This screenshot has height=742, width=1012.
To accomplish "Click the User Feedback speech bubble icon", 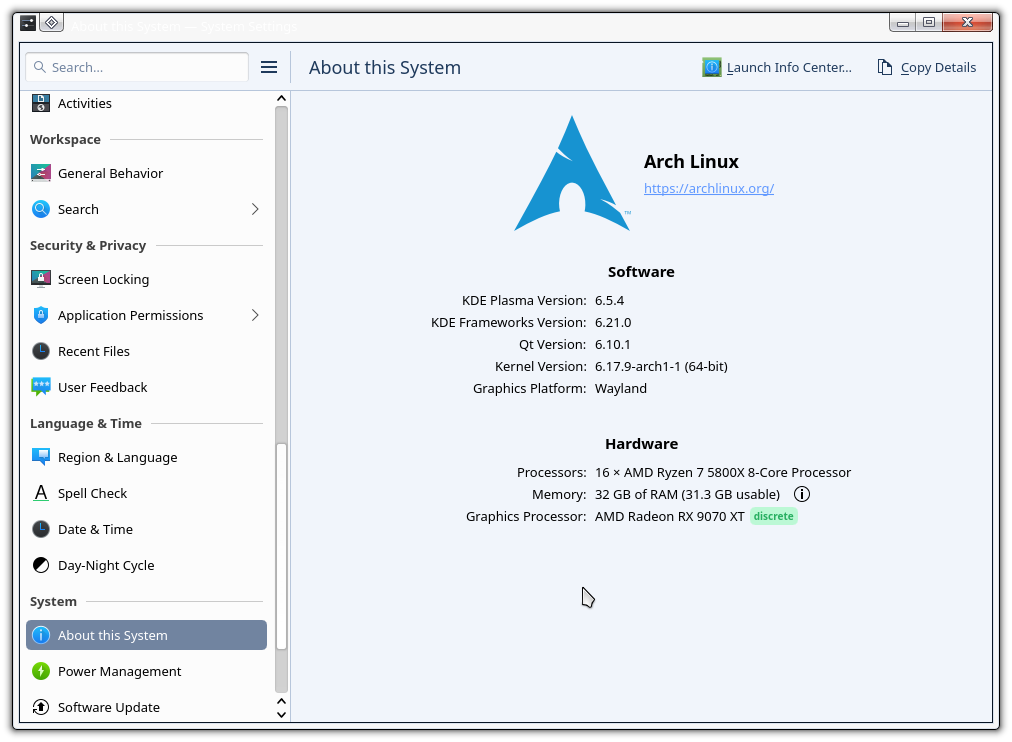I will pos(41,387).
